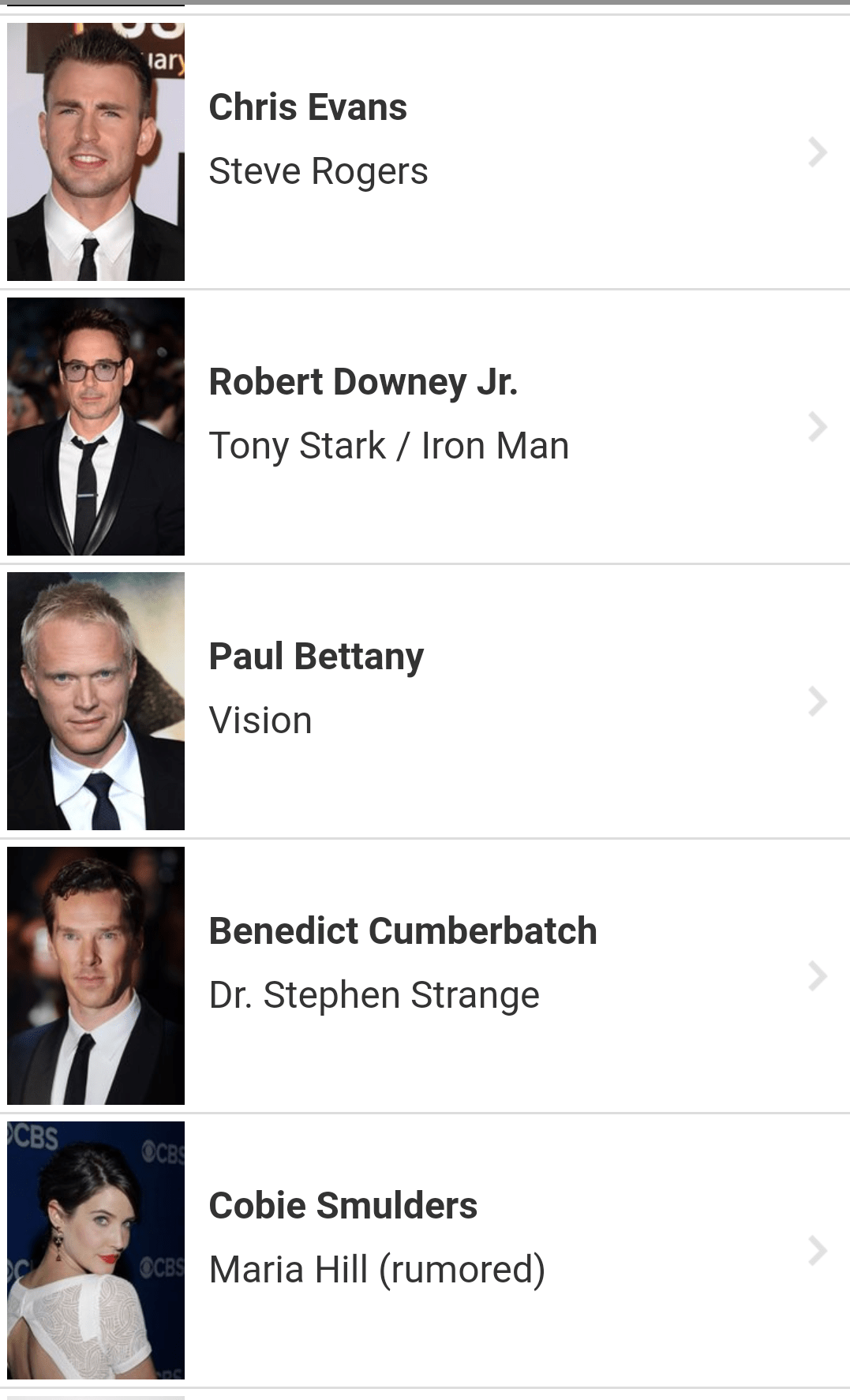
Task: Select the Robert Downey Jr. name
Action: click(363, 382)
